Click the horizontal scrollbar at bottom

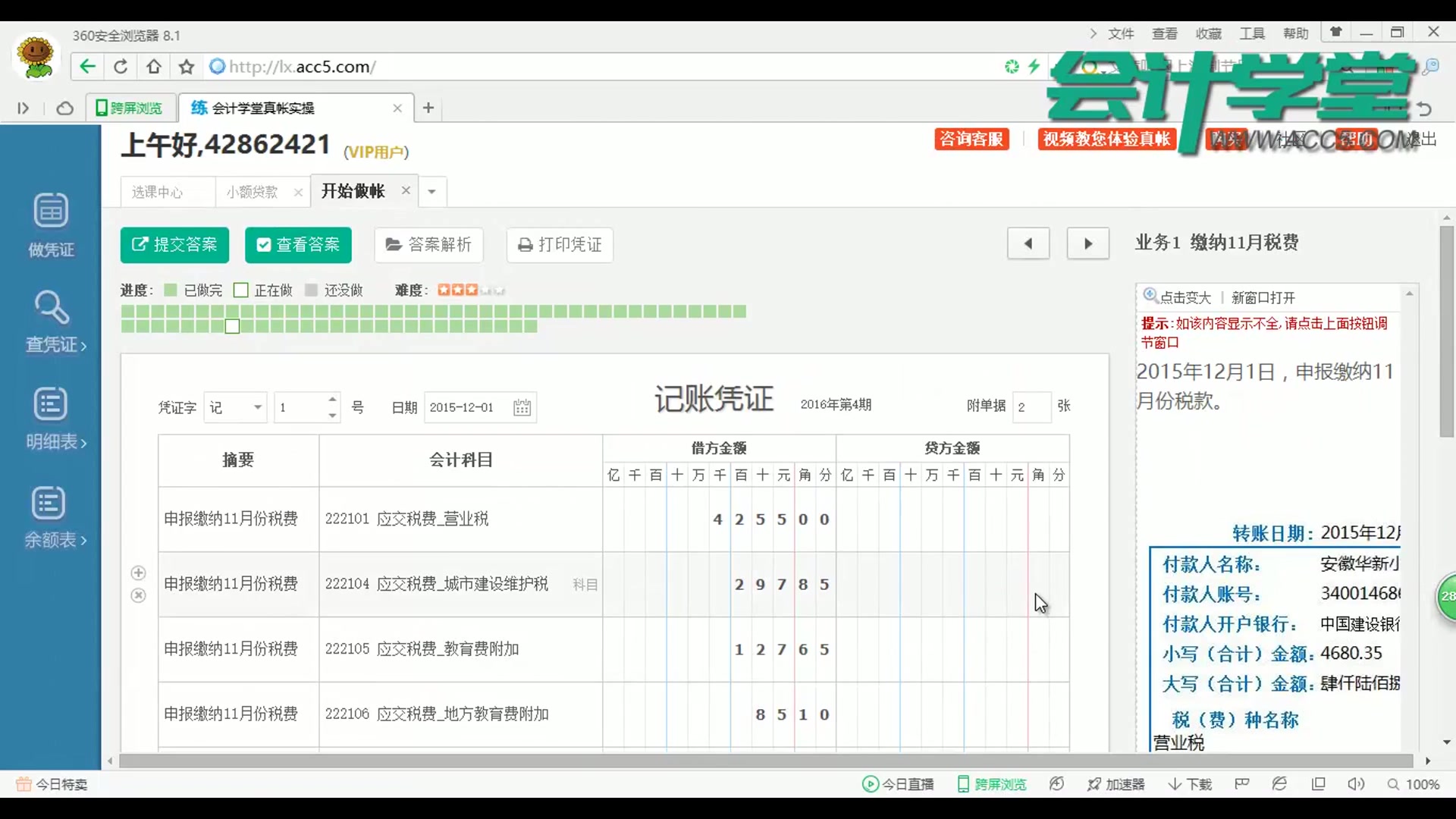click(766, 761)
